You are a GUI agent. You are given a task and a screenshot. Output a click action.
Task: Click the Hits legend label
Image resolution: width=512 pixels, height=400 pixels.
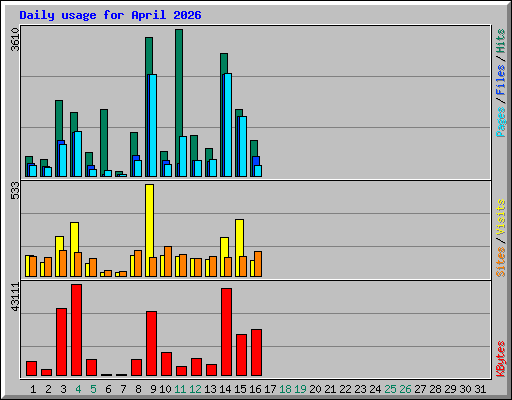point(501,41)
